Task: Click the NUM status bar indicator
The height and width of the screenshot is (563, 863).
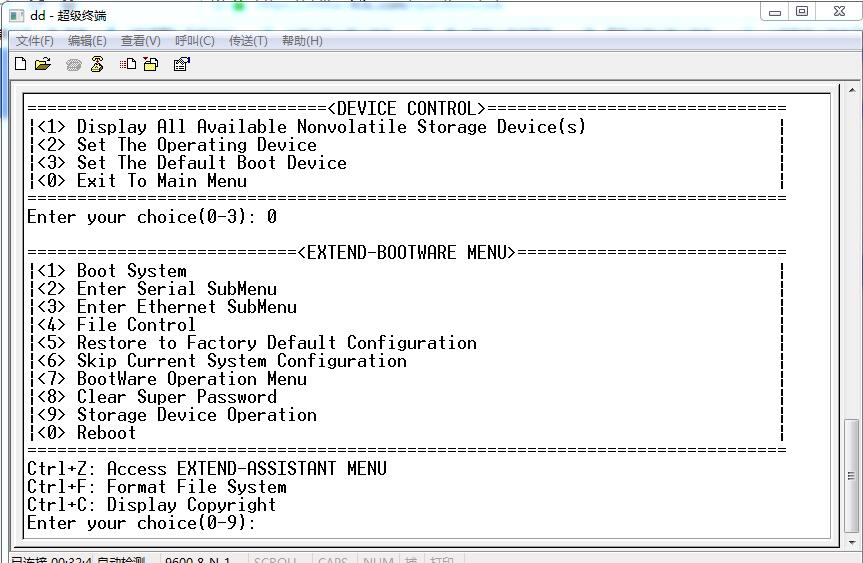Action: tap(378, 560)
